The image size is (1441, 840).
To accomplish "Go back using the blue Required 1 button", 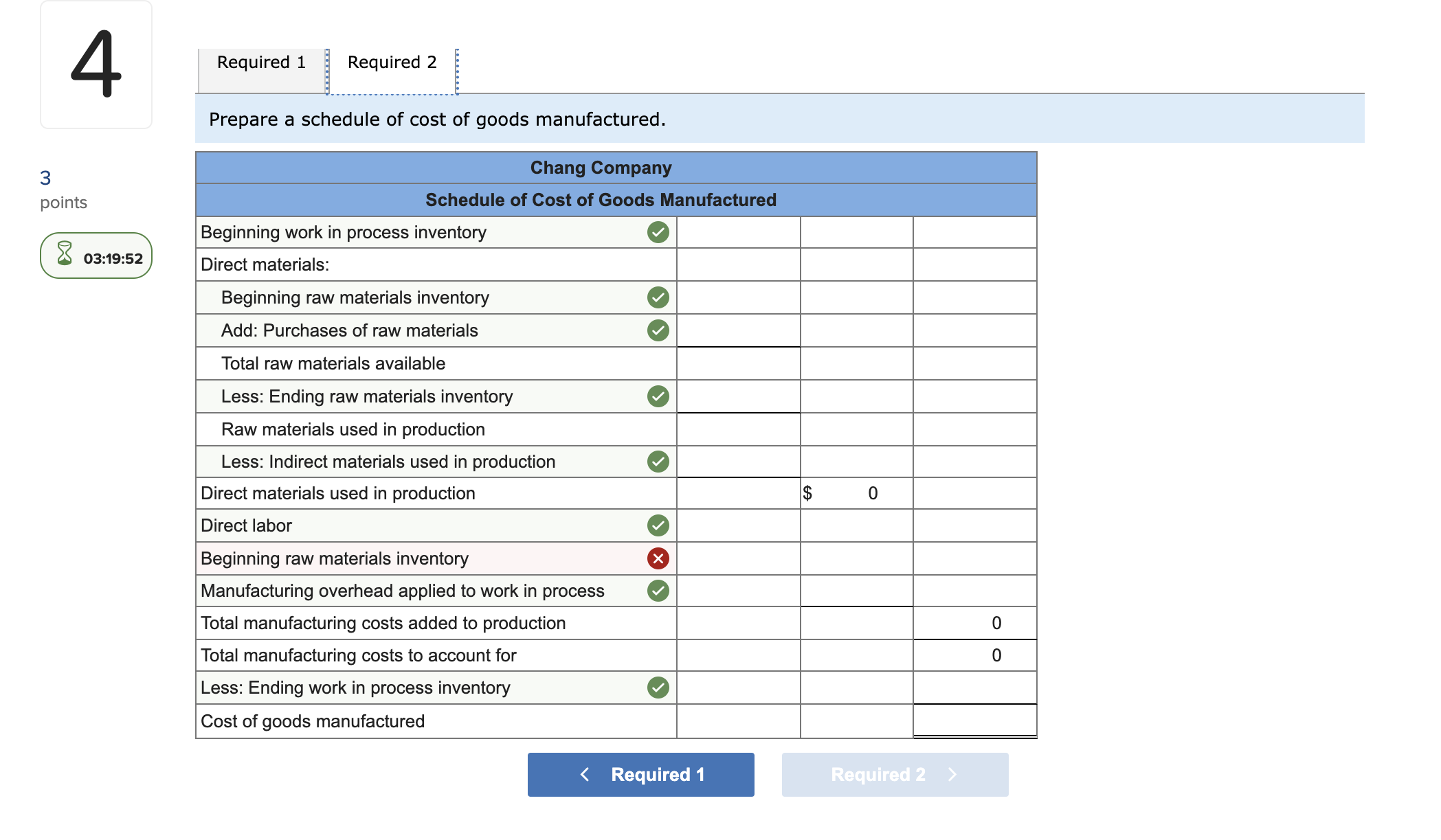I will 640,775.
